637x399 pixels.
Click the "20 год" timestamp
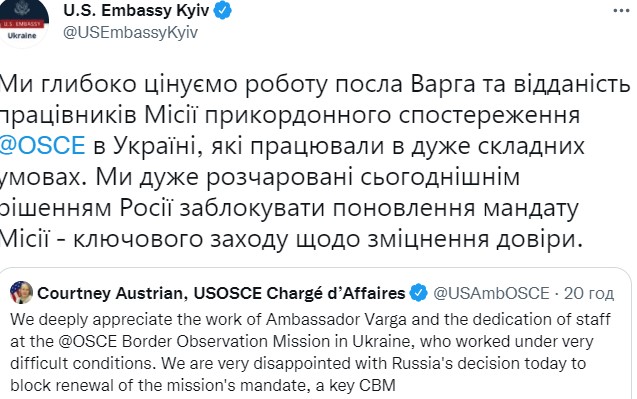[x=589, y=293]
